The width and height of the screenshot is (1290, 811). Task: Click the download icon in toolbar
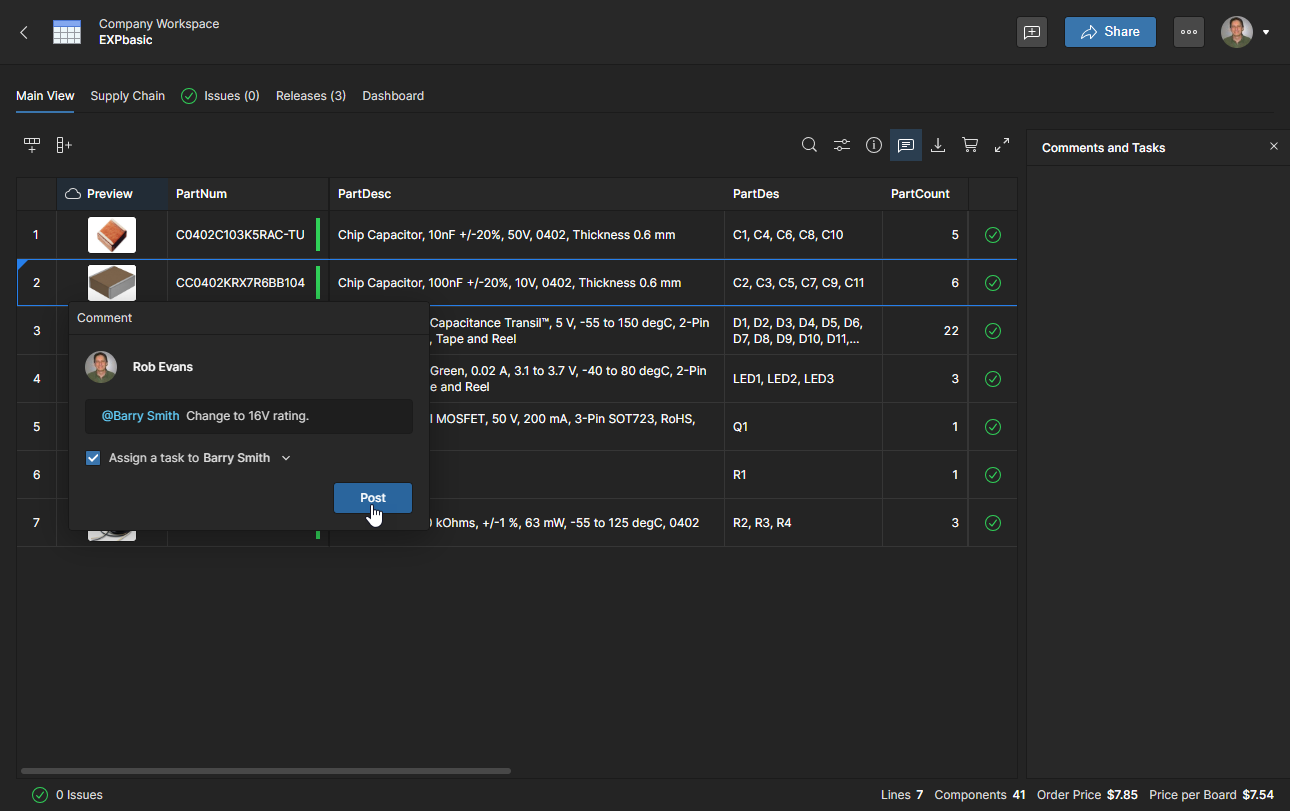click(x=938, y=145)
